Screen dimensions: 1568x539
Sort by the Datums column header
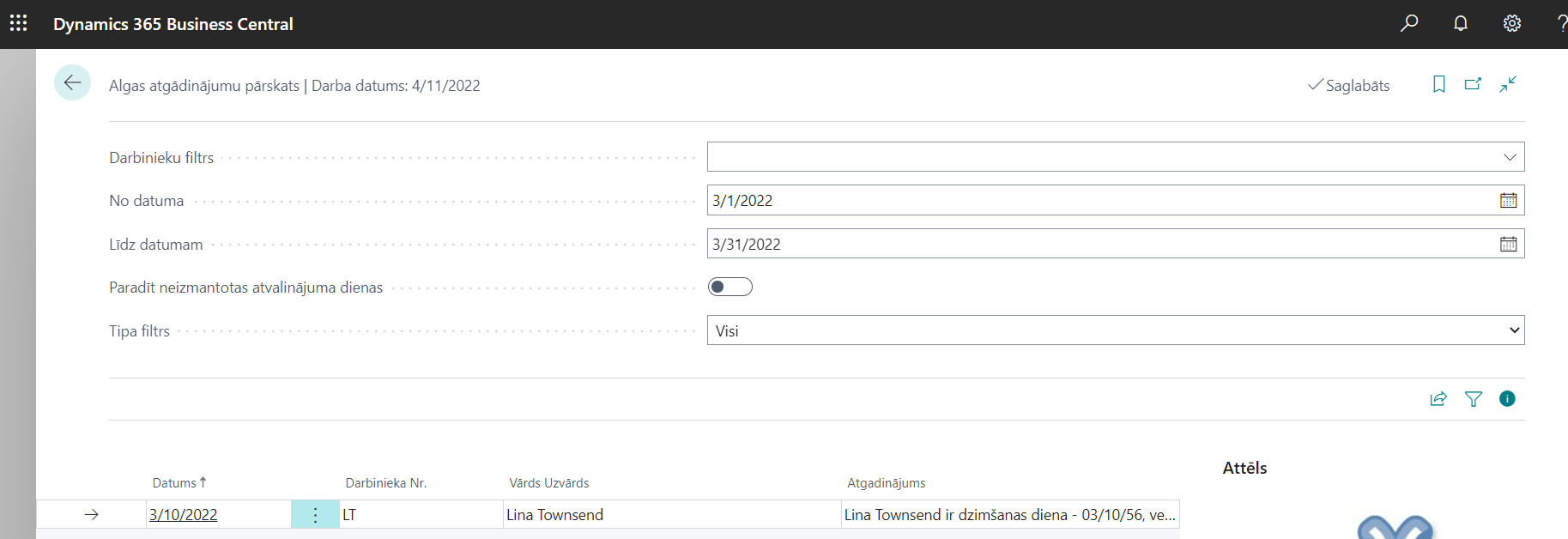(x=175, y=483)
